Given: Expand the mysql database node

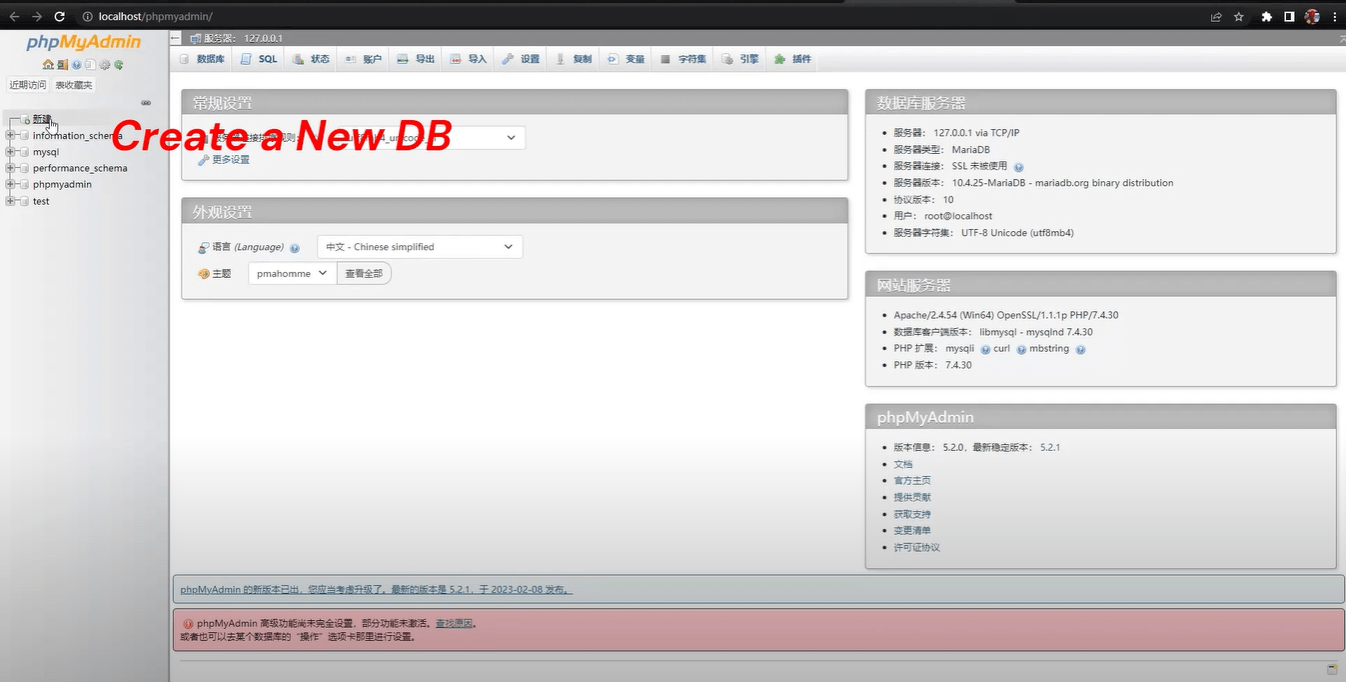Looking at the screenshot, I should (10, 152).
